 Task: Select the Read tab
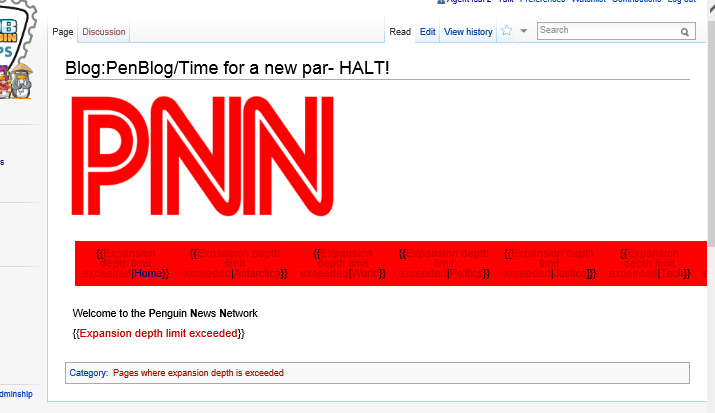click(400, 32)
